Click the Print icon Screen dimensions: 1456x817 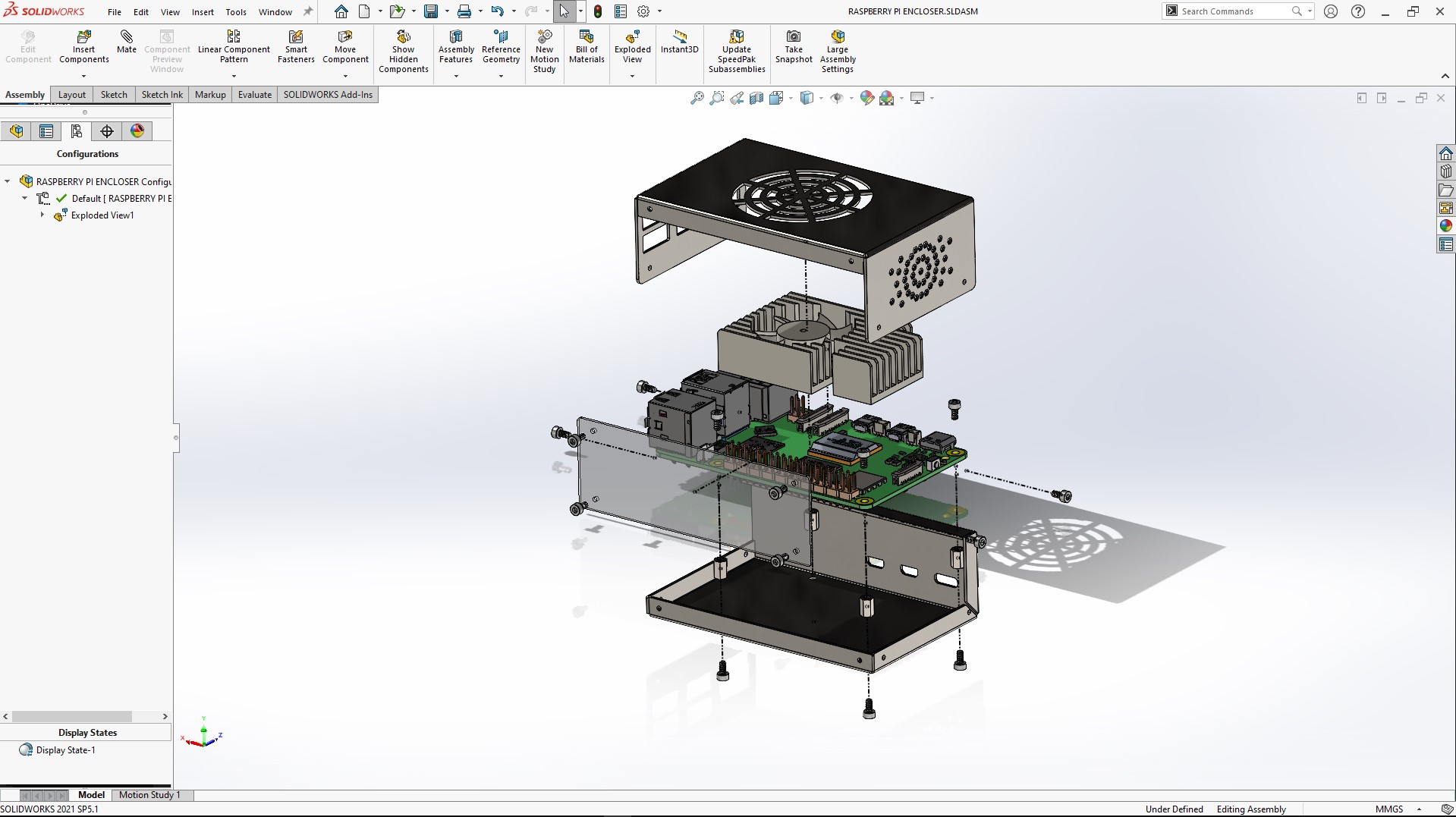coord(464,11)
